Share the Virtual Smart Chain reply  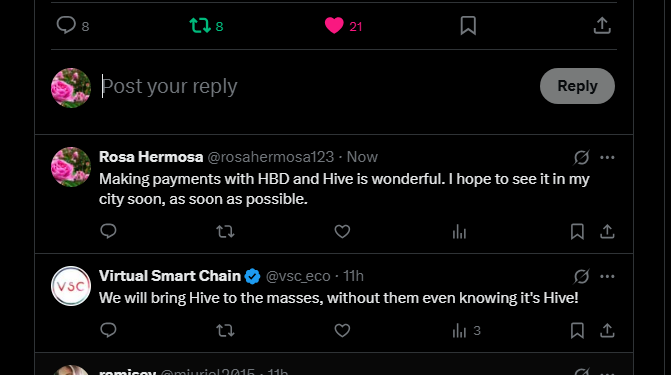[607, 330]
